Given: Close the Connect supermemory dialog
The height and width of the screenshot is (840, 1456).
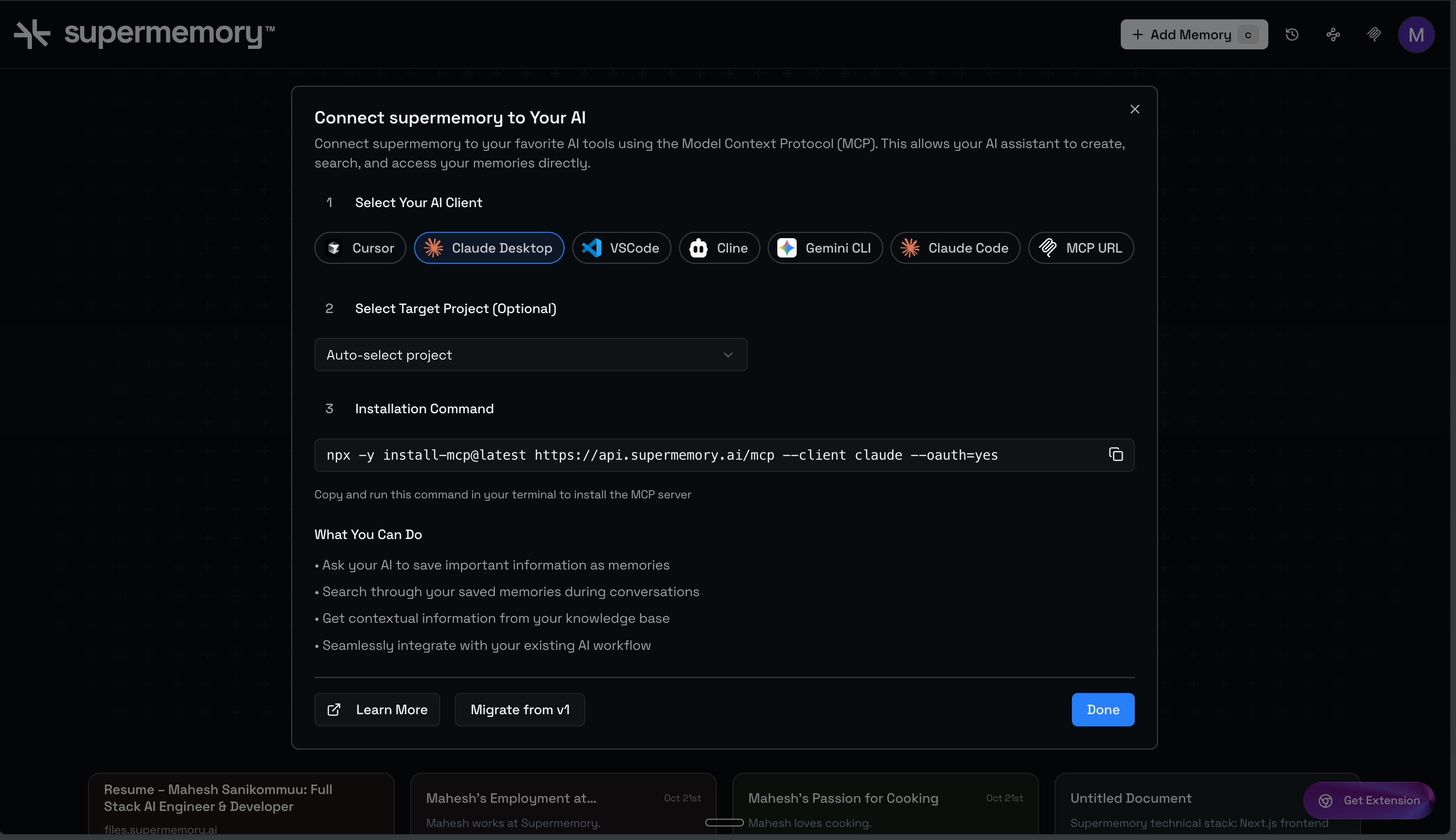Looking at the screenshot, I should 1134,109.
